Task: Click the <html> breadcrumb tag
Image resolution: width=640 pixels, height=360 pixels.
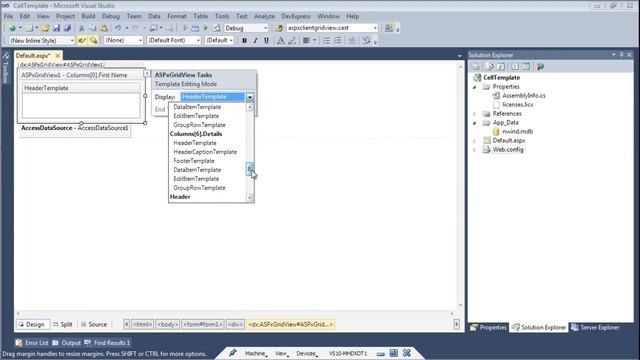Action: point(142,324)
